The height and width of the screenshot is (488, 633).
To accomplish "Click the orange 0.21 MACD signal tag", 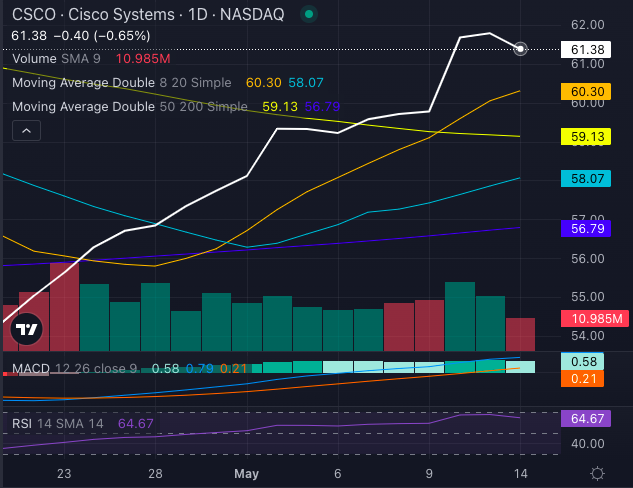I will pyautogui.click(x=582, y=379).
